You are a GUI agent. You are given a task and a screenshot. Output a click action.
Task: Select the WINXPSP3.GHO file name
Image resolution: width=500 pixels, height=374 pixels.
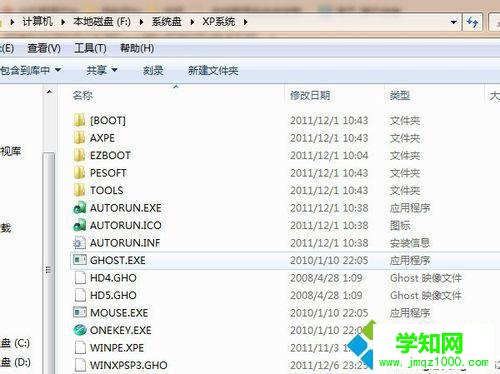129,365
